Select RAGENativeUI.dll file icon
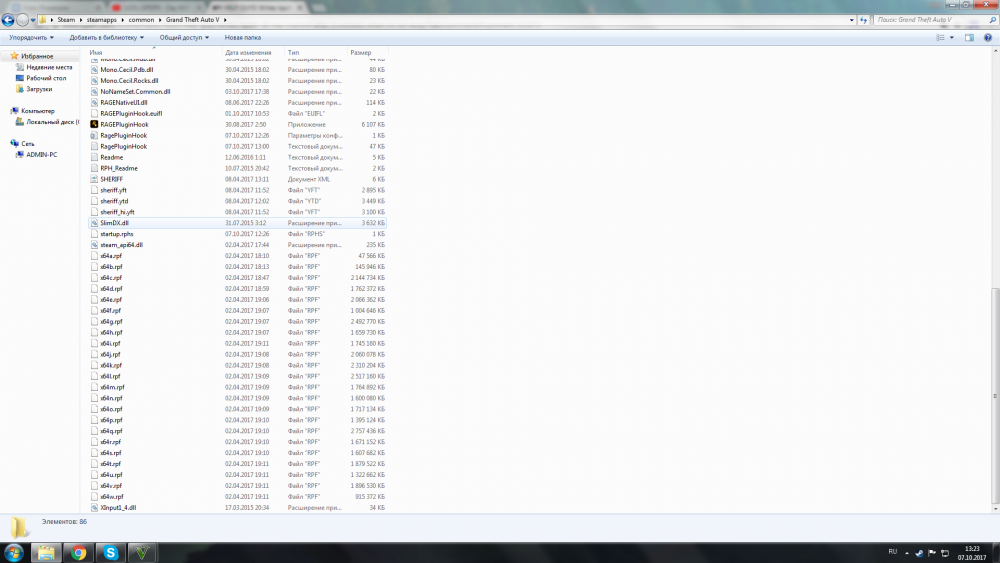The image size is (1000, 563). 94,102
